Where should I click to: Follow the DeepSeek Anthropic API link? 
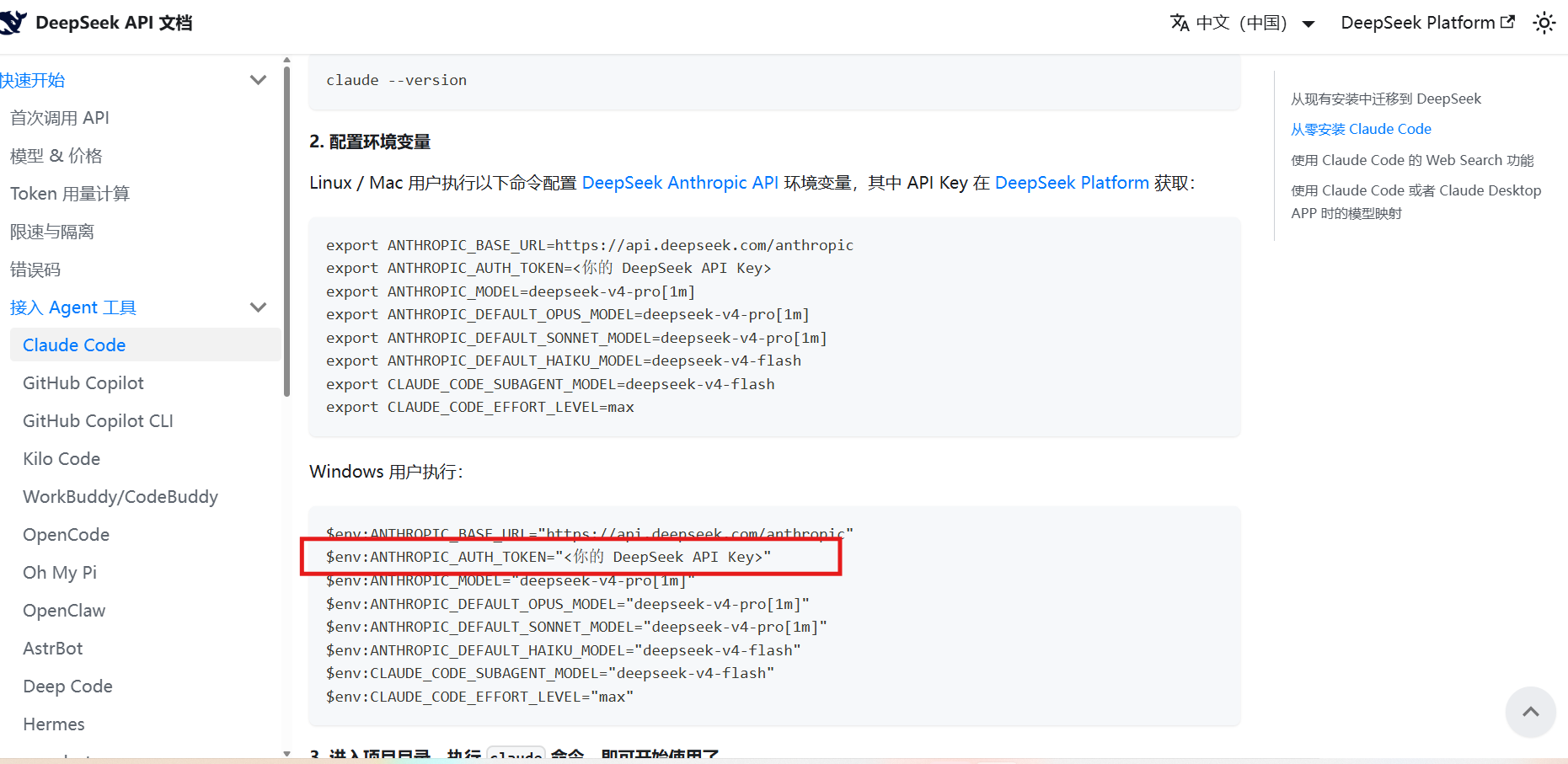[x=680, y=183]
